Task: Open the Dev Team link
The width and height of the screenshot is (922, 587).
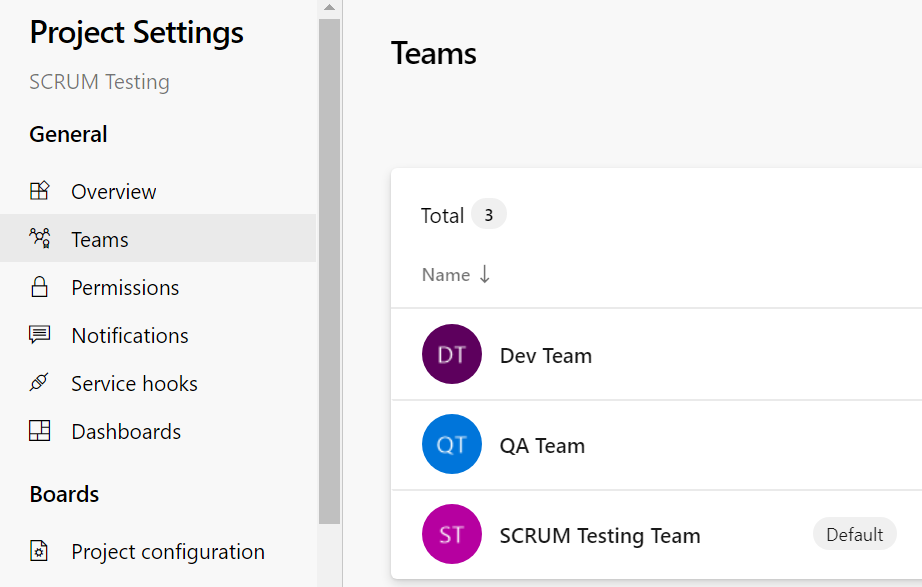Action: pos(546,356)
